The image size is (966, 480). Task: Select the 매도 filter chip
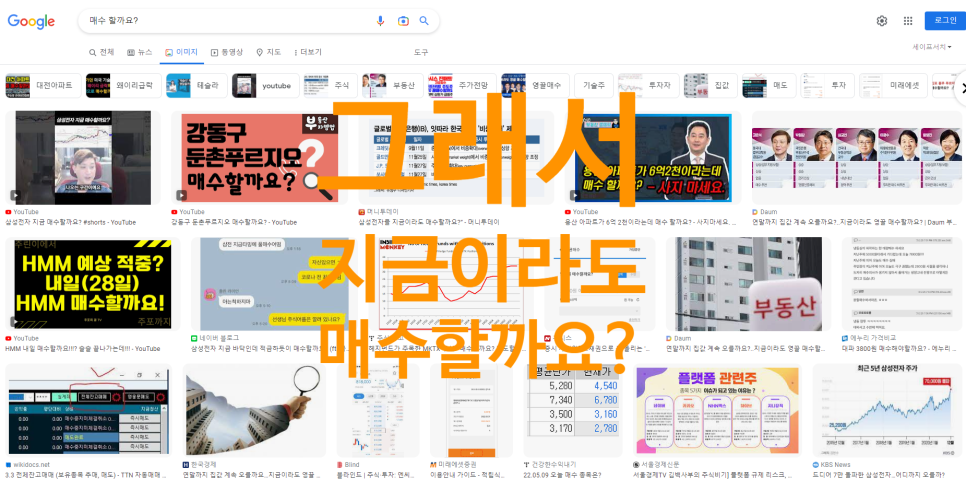tap(769, 86)
